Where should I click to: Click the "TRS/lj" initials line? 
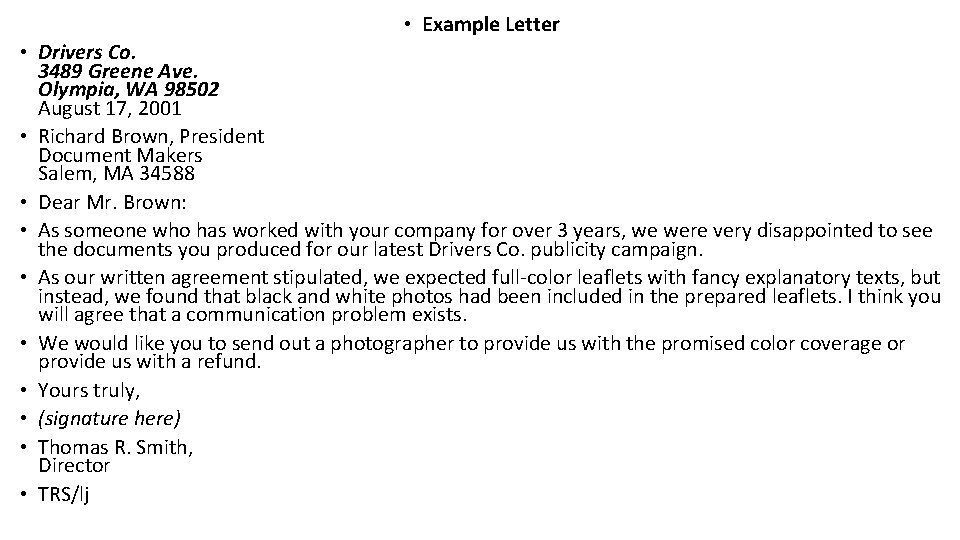[x=64, y=494]
